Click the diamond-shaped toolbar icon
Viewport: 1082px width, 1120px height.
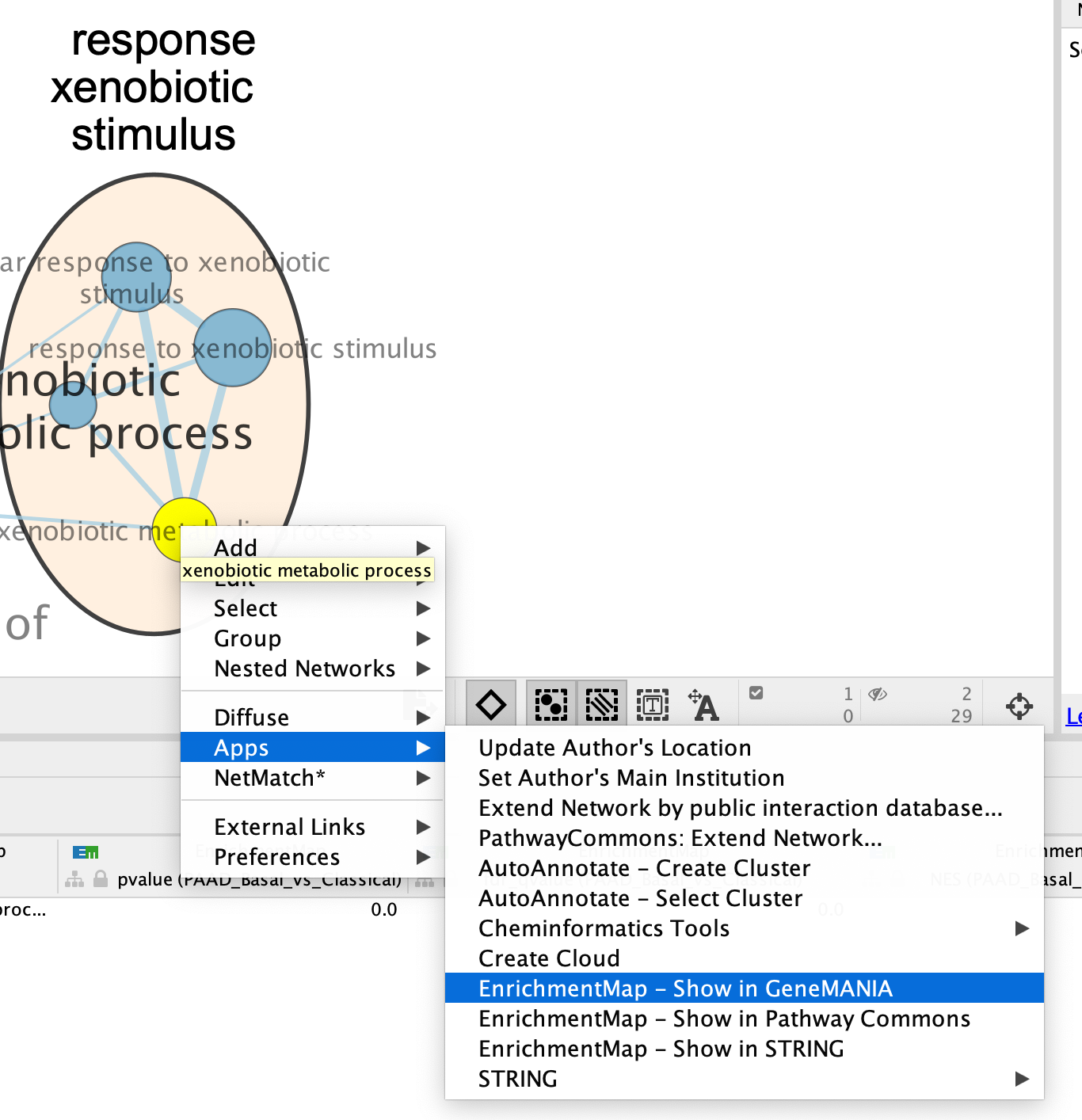491,704
